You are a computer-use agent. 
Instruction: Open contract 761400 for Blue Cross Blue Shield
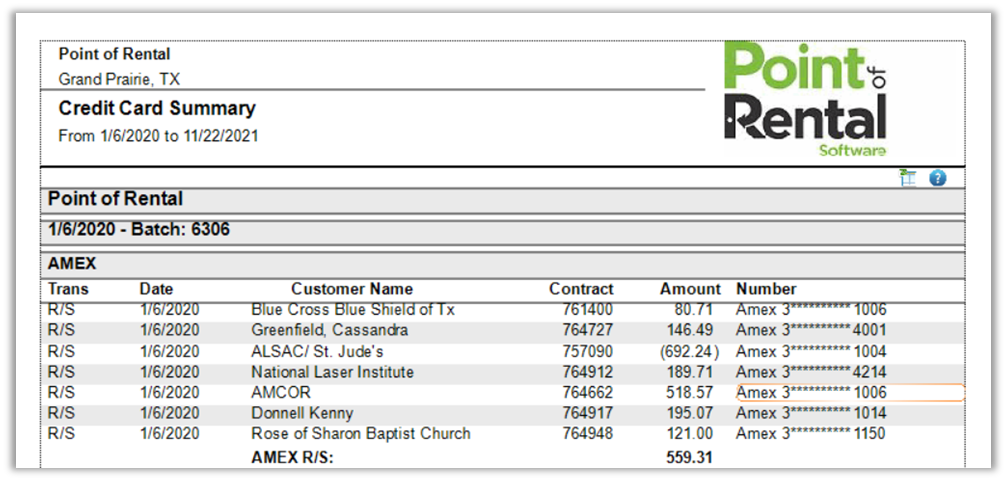588,310
